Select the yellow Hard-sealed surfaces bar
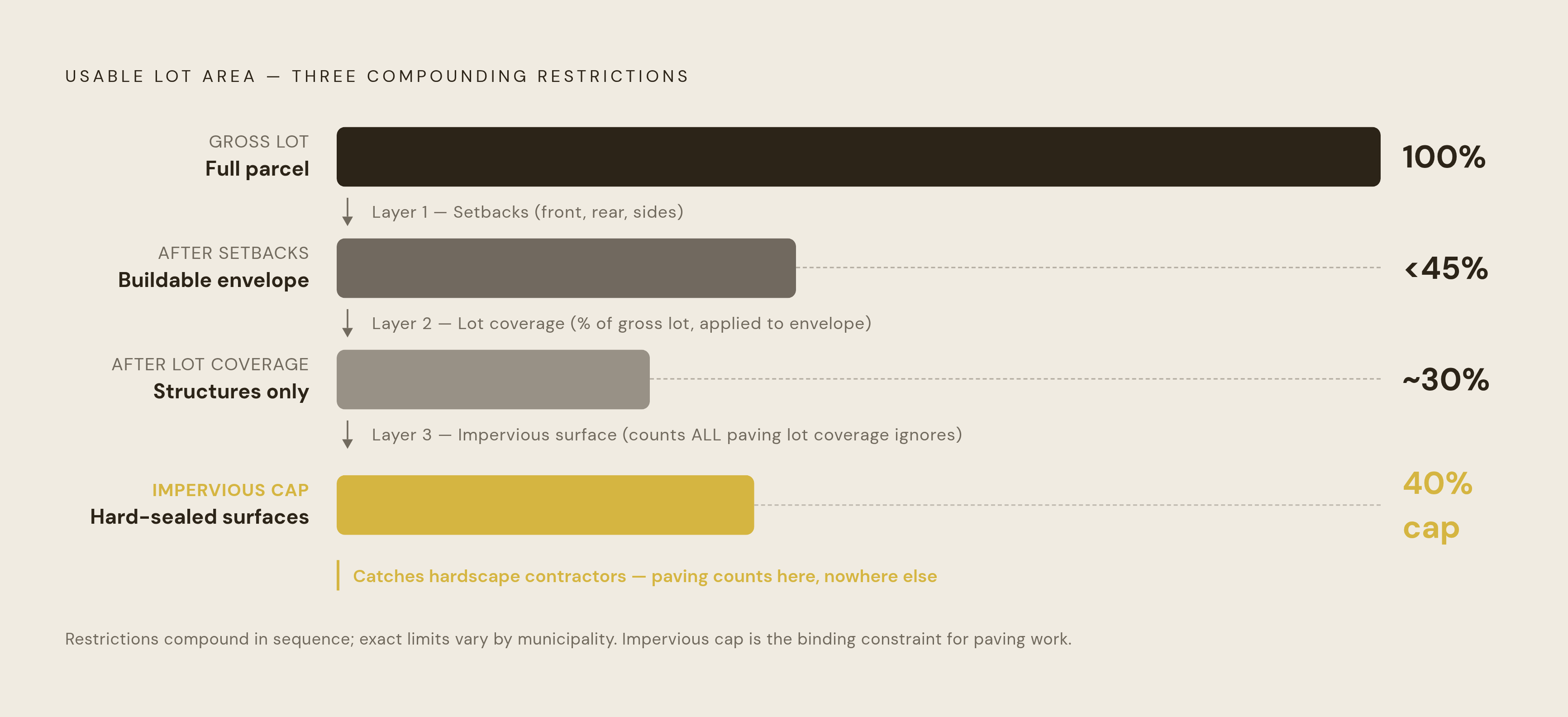The image size is (1568, 717). (545, 505)
